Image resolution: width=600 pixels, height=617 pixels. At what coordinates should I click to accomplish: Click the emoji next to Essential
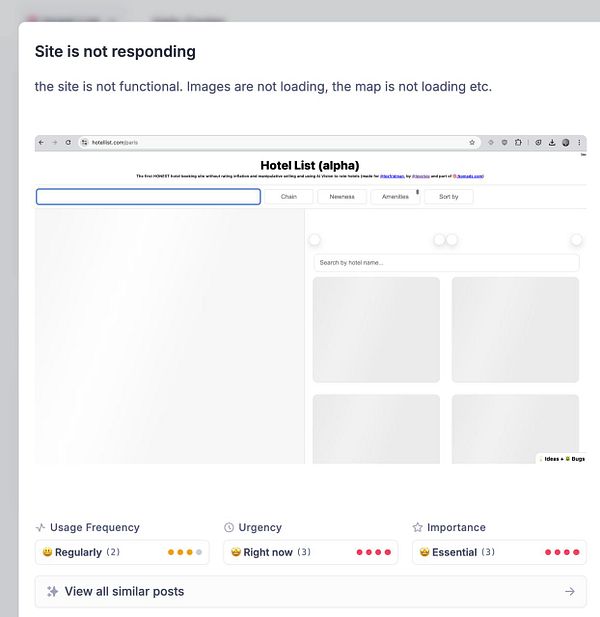425,552
